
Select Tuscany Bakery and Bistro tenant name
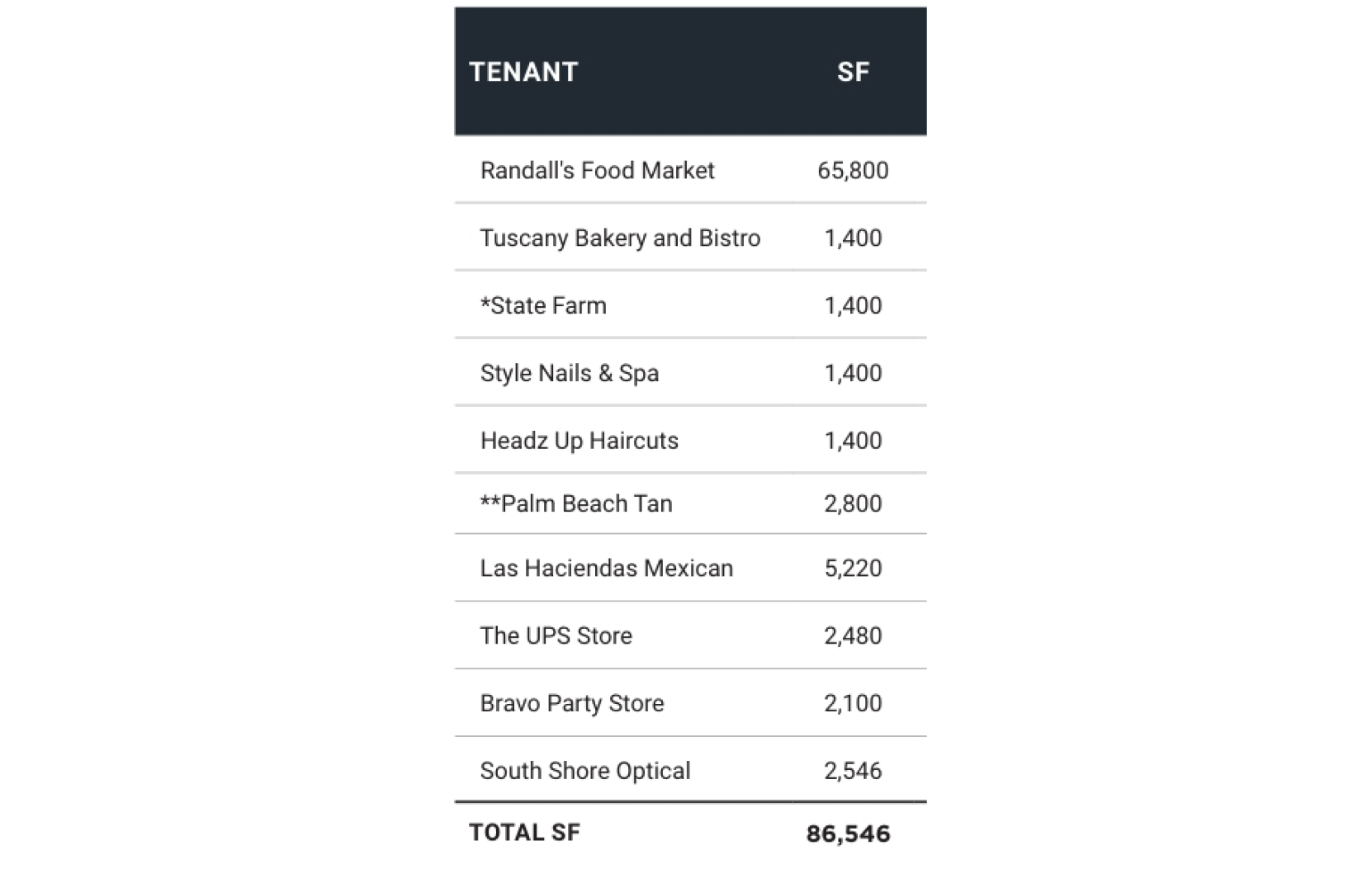620,238
